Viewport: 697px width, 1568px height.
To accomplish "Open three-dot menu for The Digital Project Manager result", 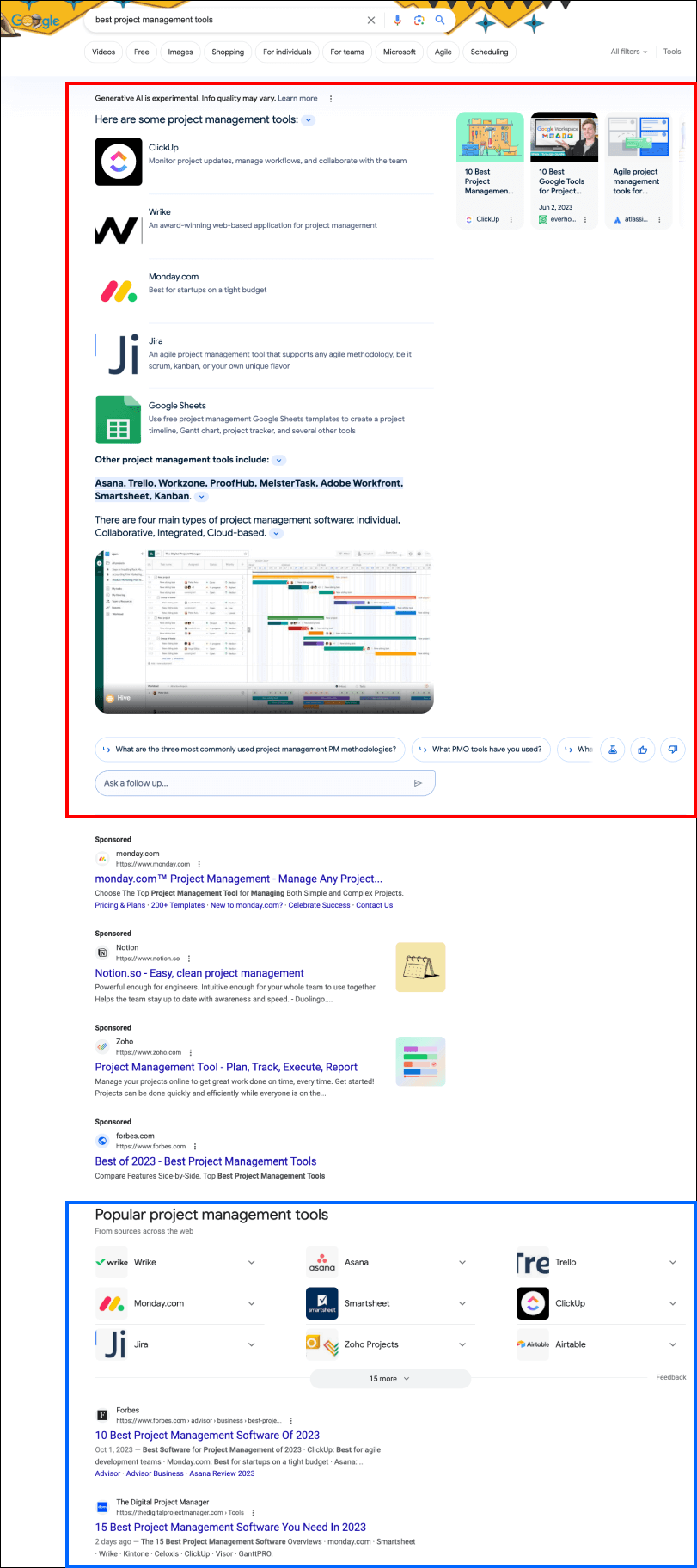I will 254,1512.
